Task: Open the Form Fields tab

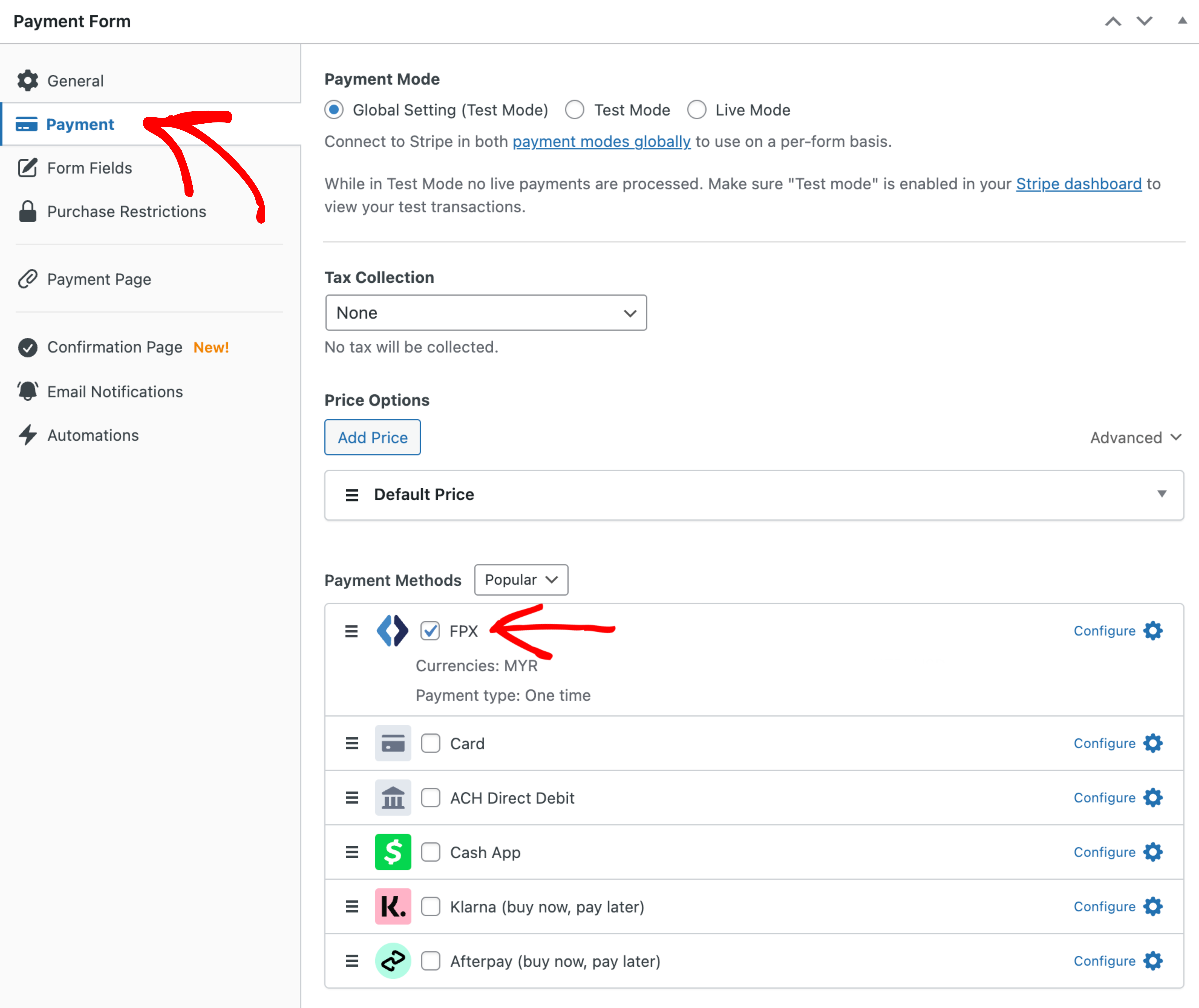Action: 89,168
